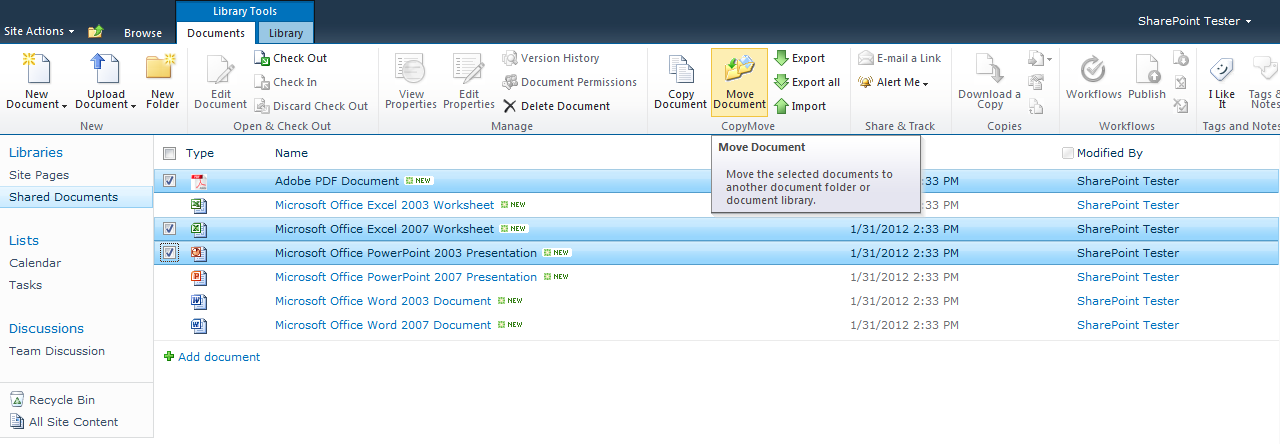Viewport: 1280px width, 444px height.
Task: Click the Upload Document icon
Action: pyautogui.click(x=105, y=68)
